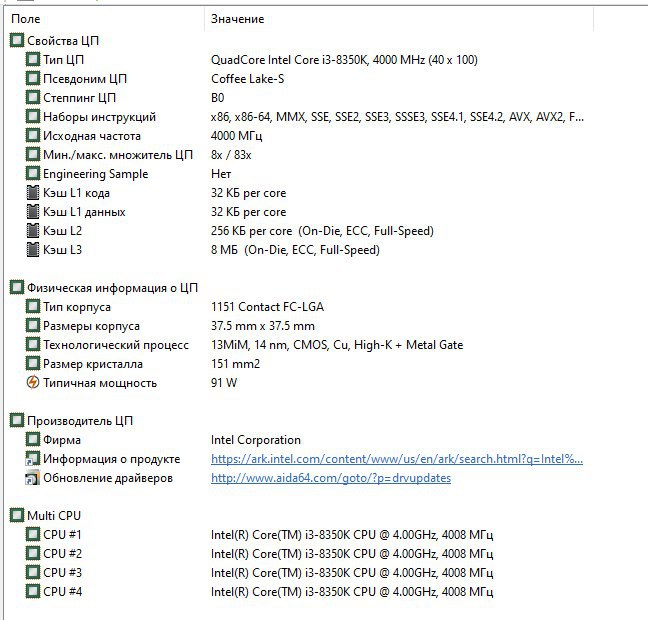Screen dimensions: 648x620
Task: Click the chip icon next to Multi CPU
Action: click(17, 516)
